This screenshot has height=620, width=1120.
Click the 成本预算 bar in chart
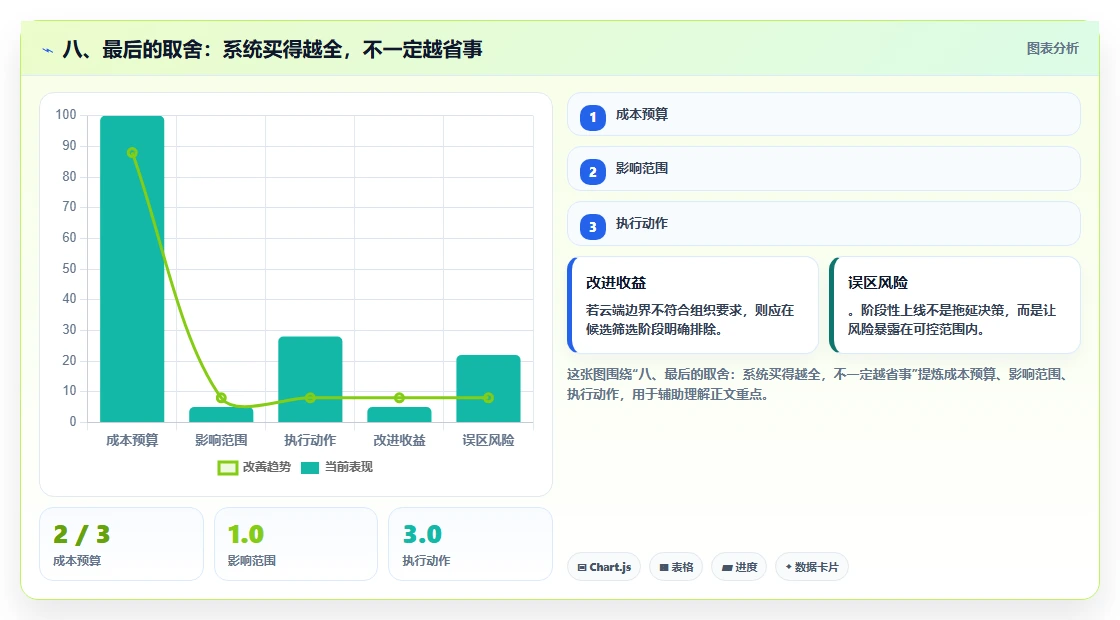tap(132, 269)
